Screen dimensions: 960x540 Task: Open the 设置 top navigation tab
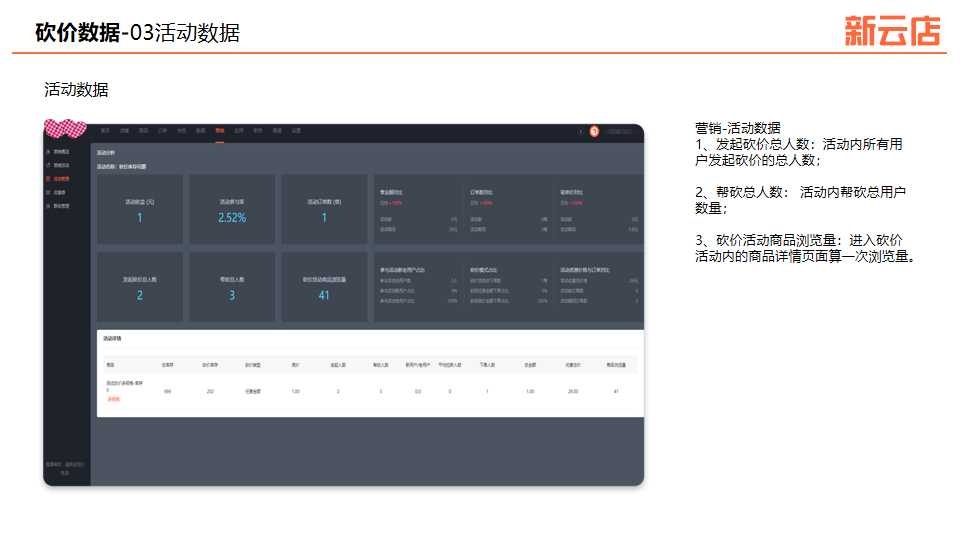[x=296, y=130]
